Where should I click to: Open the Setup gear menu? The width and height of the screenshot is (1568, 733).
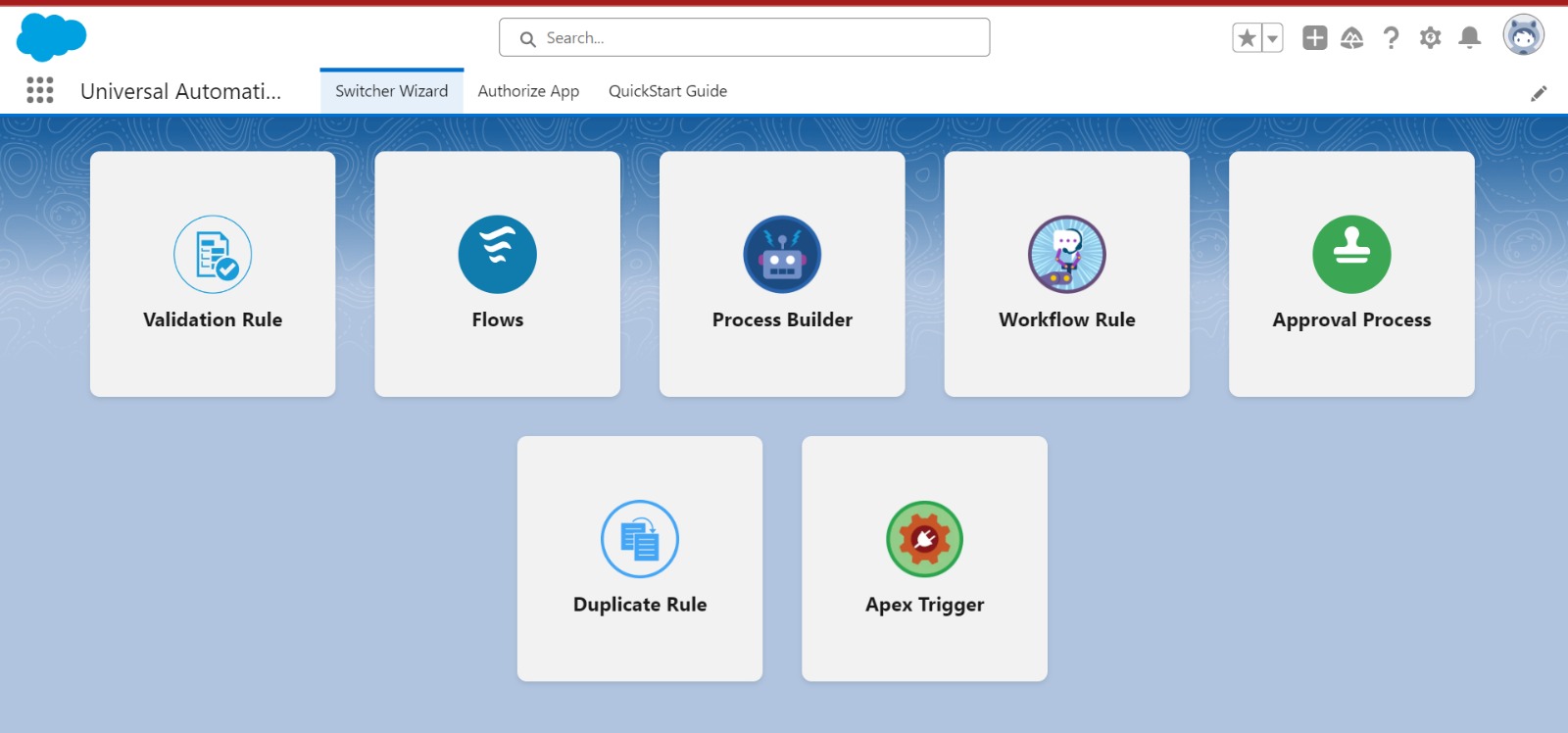pyautogui.click(x=1430, y=38)
